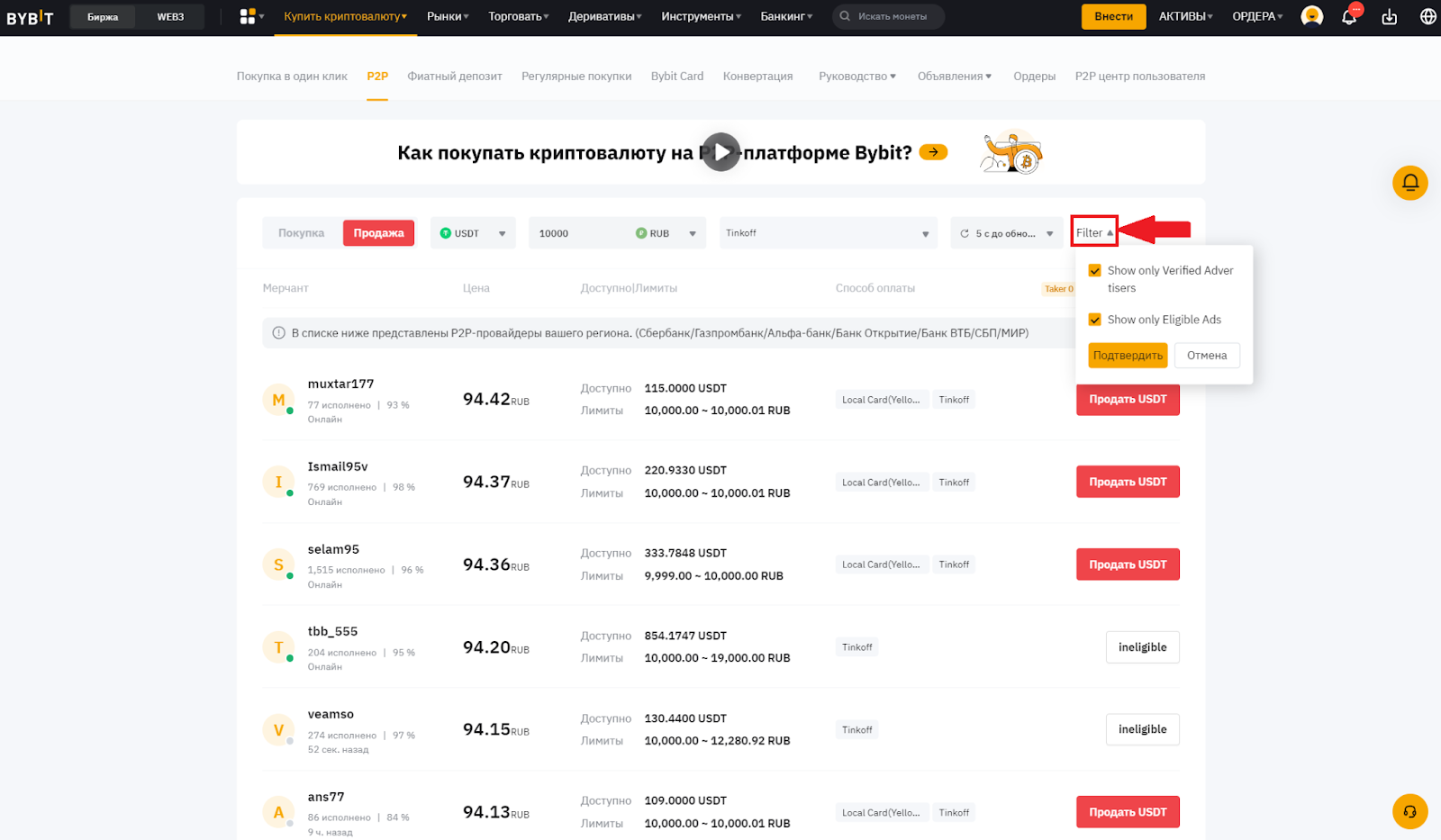Open the language globe icon
This screenshot has width=1441, height=840.
pos(1427,16)
